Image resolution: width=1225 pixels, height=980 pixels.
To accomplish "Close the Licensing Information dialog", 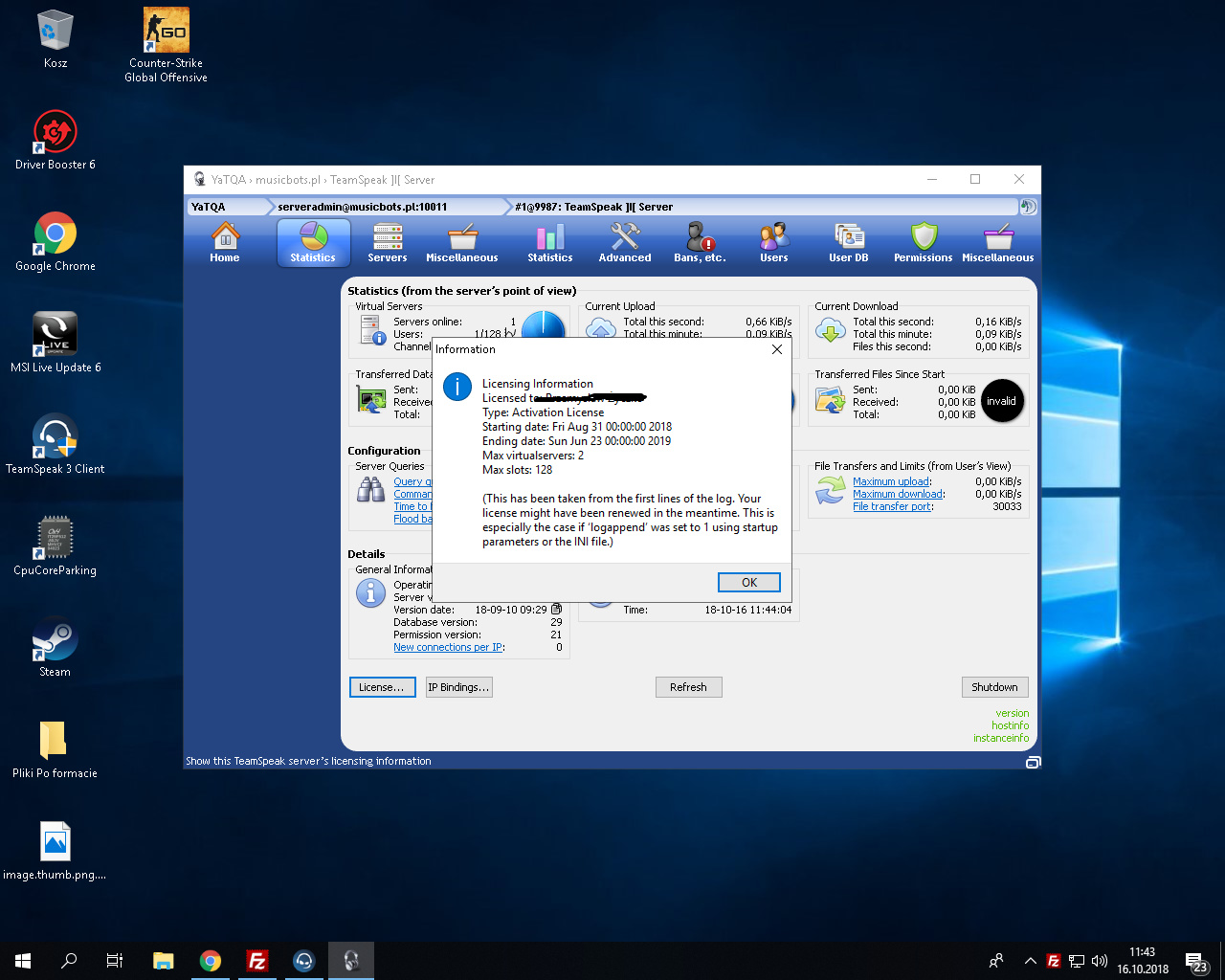I will 777,349.
